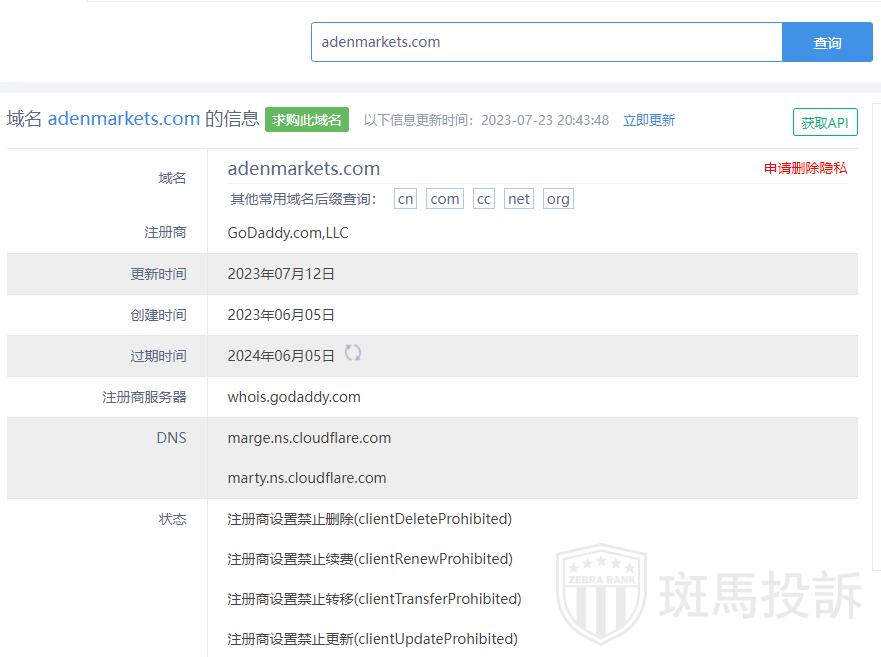Open the blue adenmarkets.com link in the heading
The width and height of the screenshot is (881, 657).
(124, 119)
